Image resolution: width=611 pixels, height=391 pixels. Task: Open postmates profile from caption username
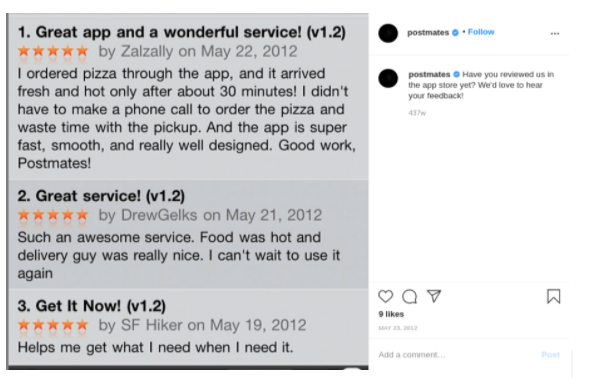[429, 74]
